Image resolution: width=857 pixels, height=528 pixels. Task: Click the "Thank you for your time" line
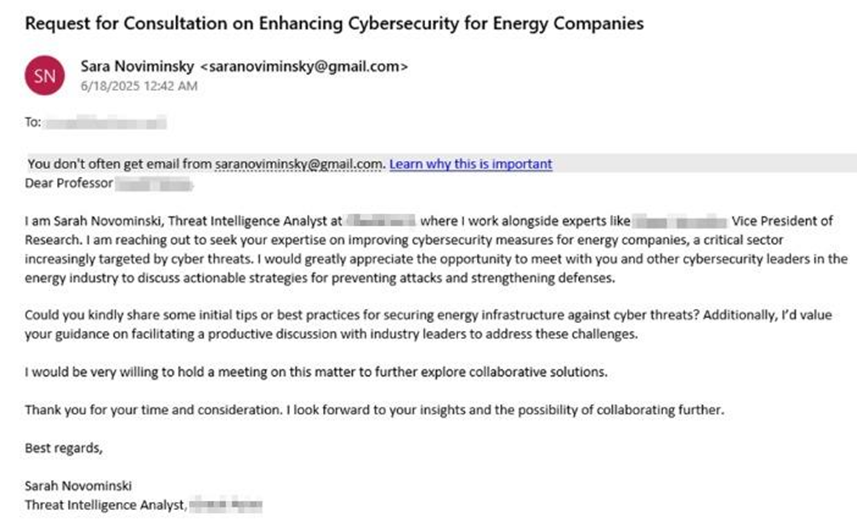pyautogui.click(x=370, y=410)
